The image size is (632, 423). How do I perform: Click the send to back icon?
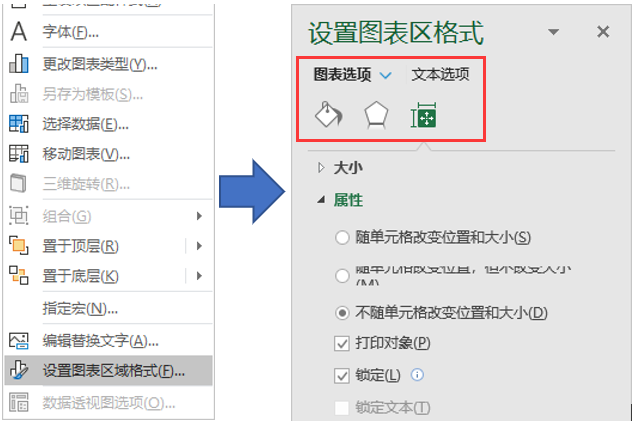coord(19,275)
